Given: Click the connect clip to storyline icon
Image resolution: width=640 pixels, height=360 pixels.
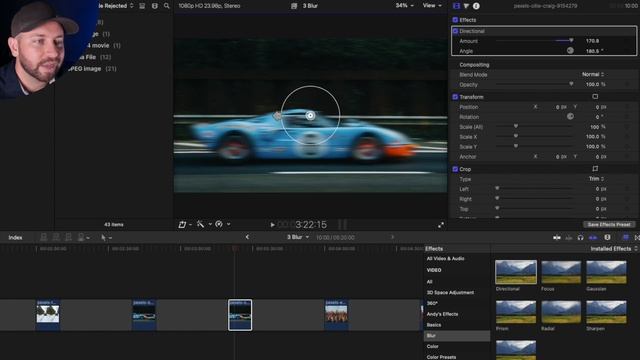Looking at the screenshot, I should [x=43, y=237].
